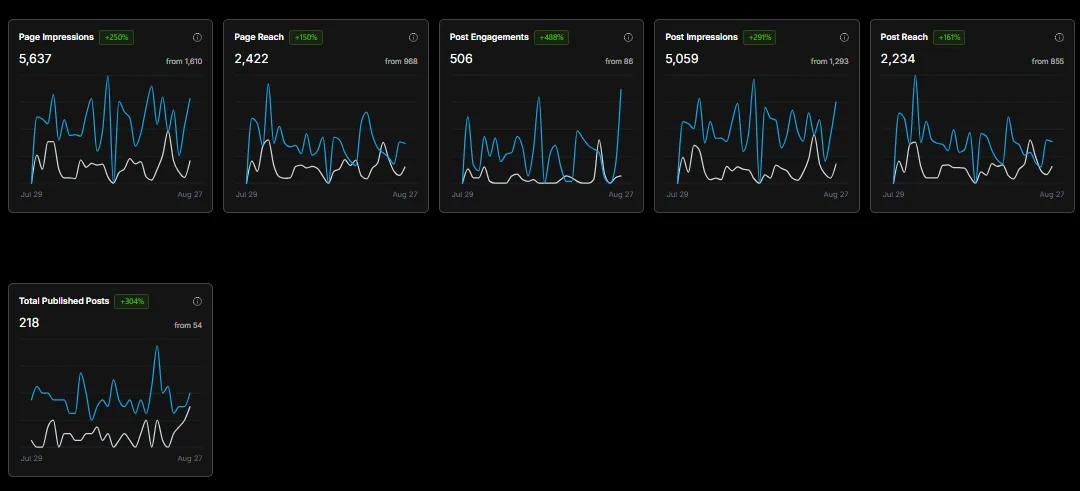Show info tooltip for Post Impressions
This screenshot has width=1080, height=491.
click(844, 37)
